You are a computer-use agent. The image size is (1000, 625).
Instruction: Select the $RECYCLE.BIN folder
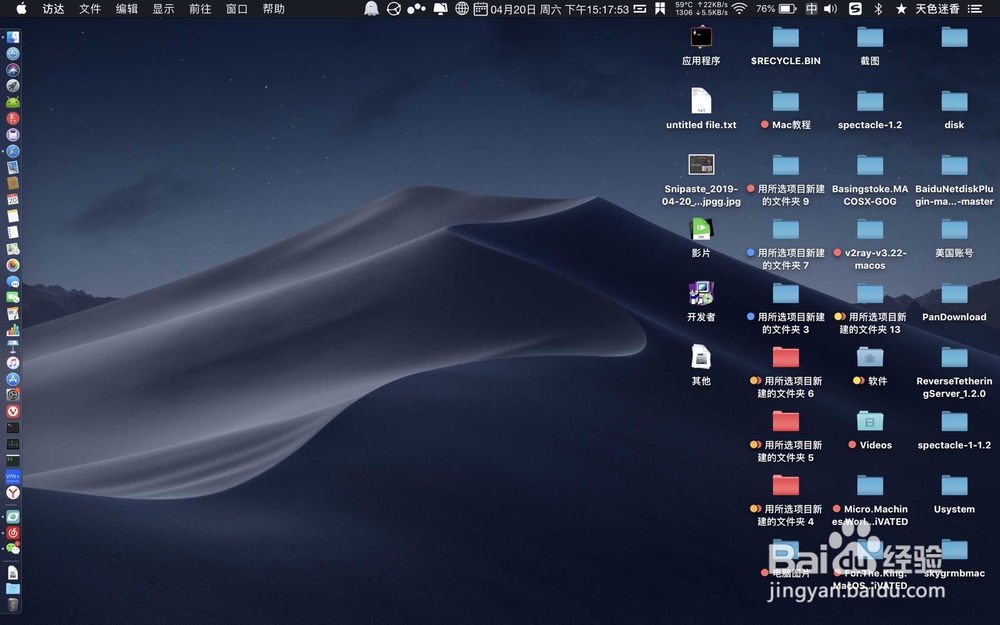click(786, 46)
